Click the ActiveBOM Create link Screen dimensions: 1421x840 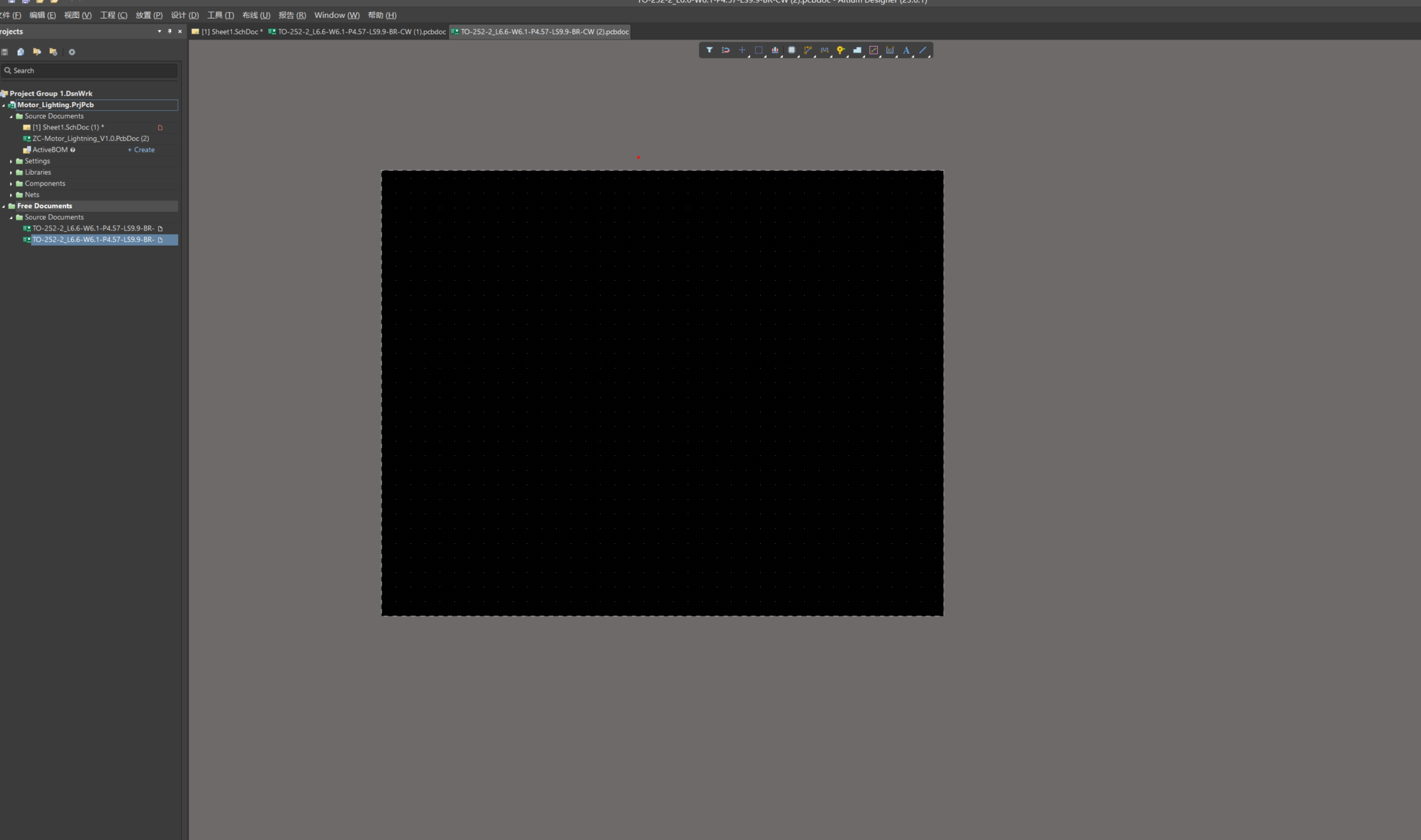pos(141,150)
